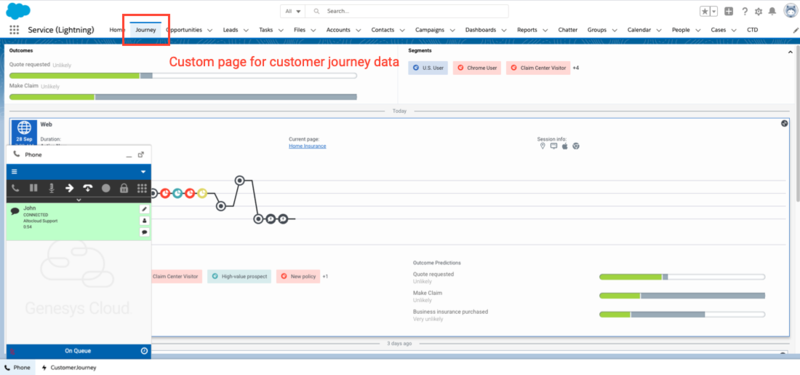Image resolution: width=800 pixels, height=375 pixels.
Task: Collapse the Outcomes and Segments section
Action: pyautogui.click(x=790, y=52)
